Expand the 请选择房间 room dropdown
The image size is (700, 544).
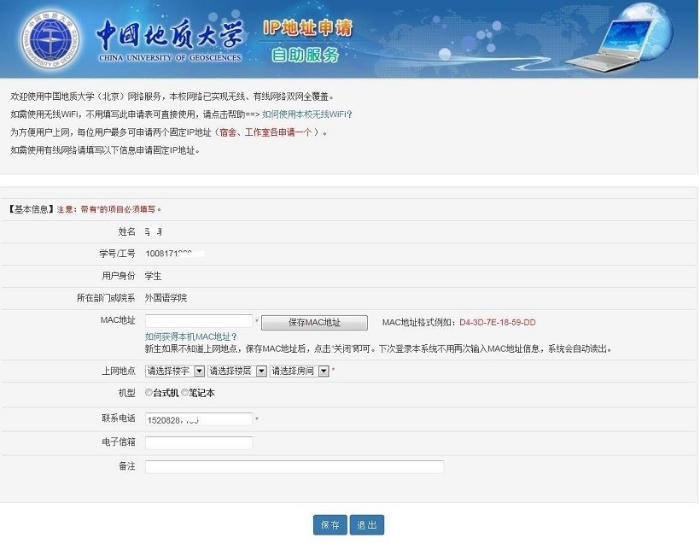(299, 371)
